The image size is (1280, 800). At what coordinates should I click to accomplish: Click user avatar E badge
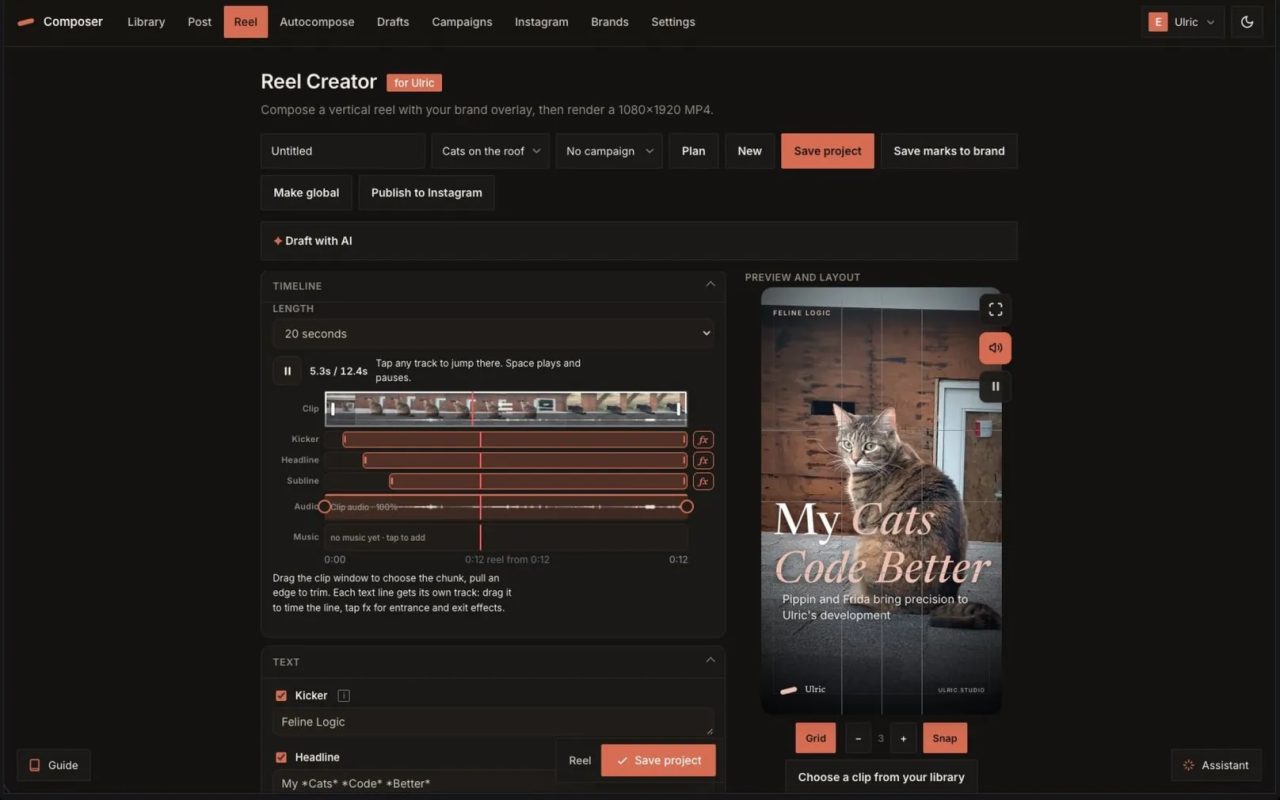coord(1158,22)
